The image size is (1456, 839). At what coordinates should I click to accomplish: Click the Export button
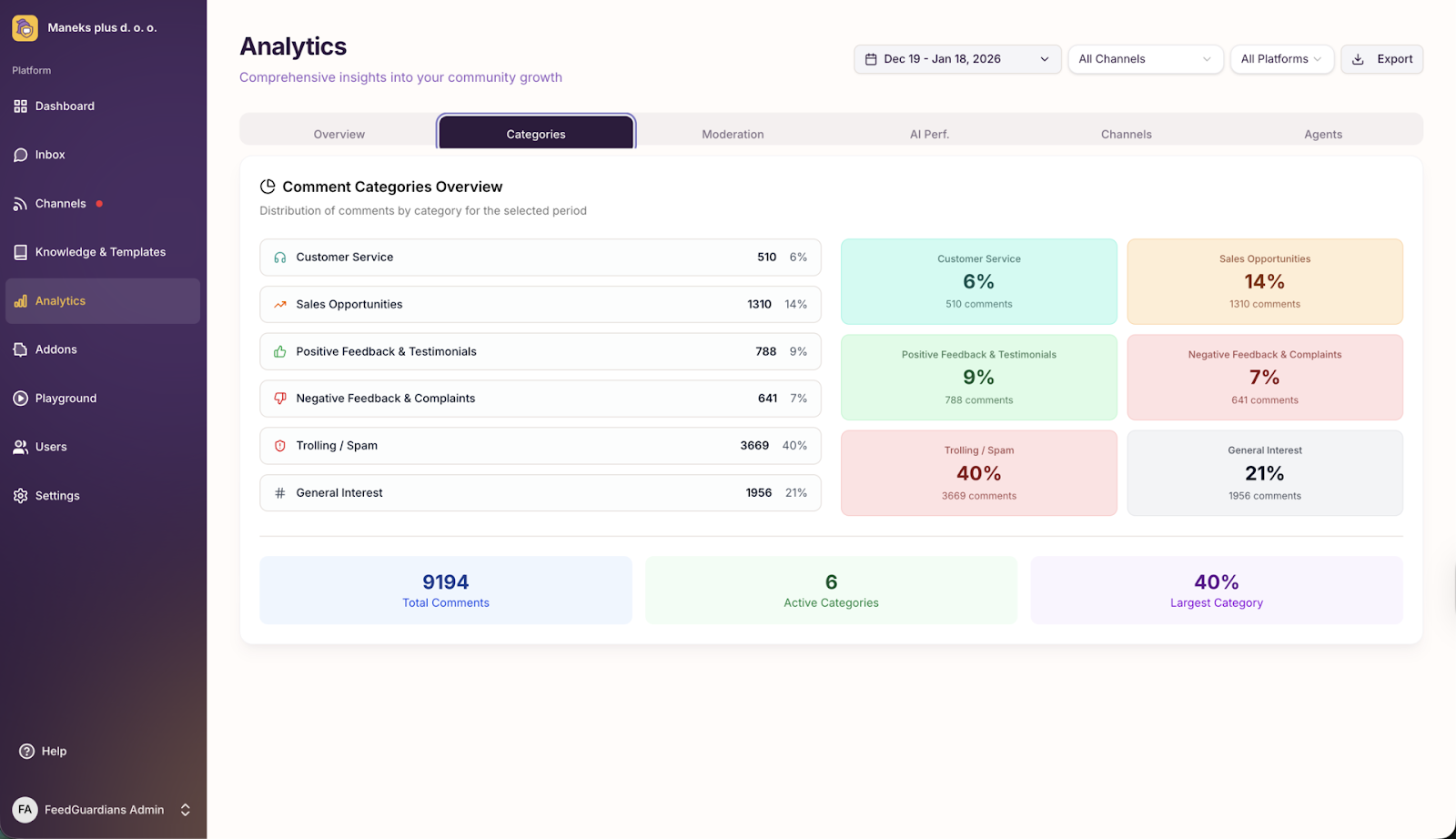1380,58
